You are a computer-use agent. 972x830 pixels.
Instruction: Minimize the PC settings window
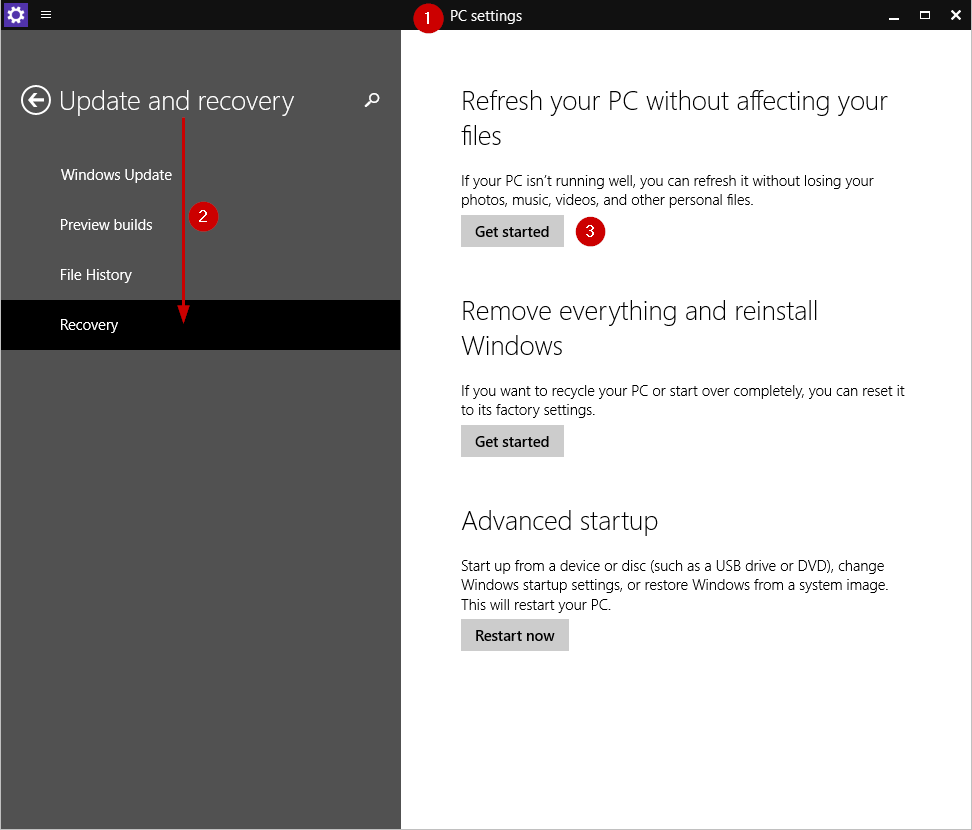pyautogui.click(x=893, y=15)
